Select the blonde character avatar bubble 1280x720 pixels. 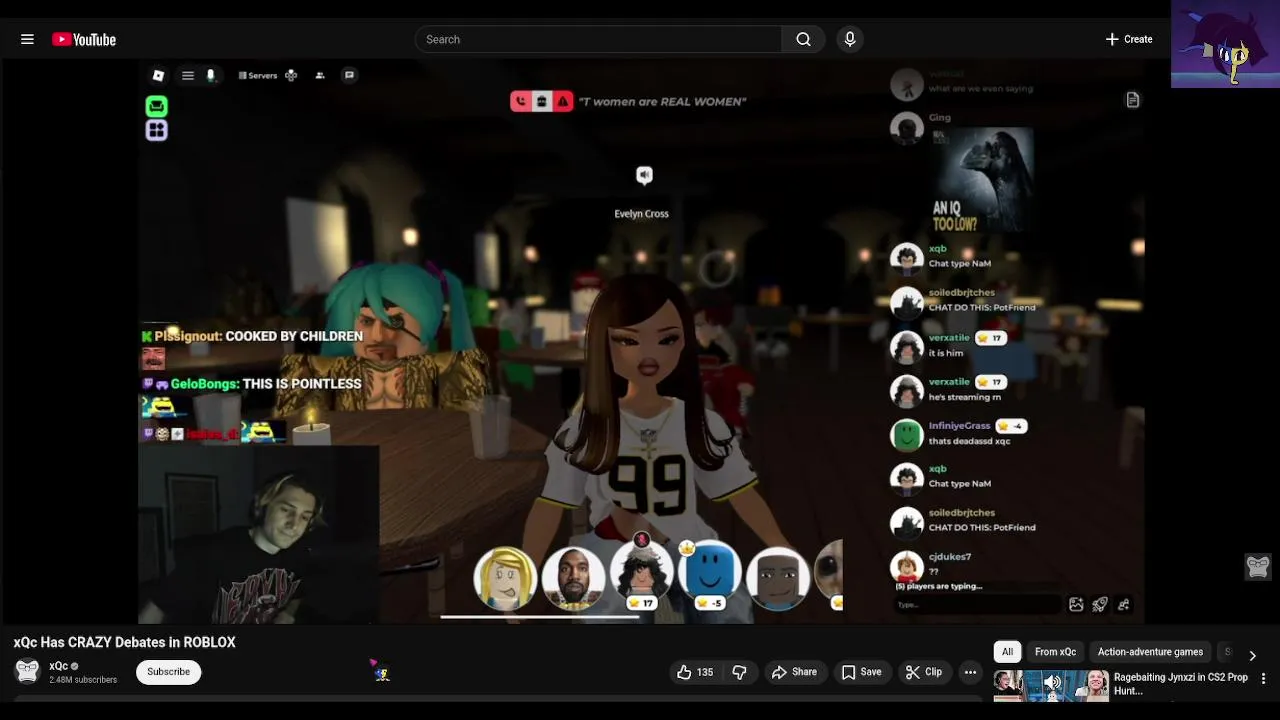tap(505, 578)
